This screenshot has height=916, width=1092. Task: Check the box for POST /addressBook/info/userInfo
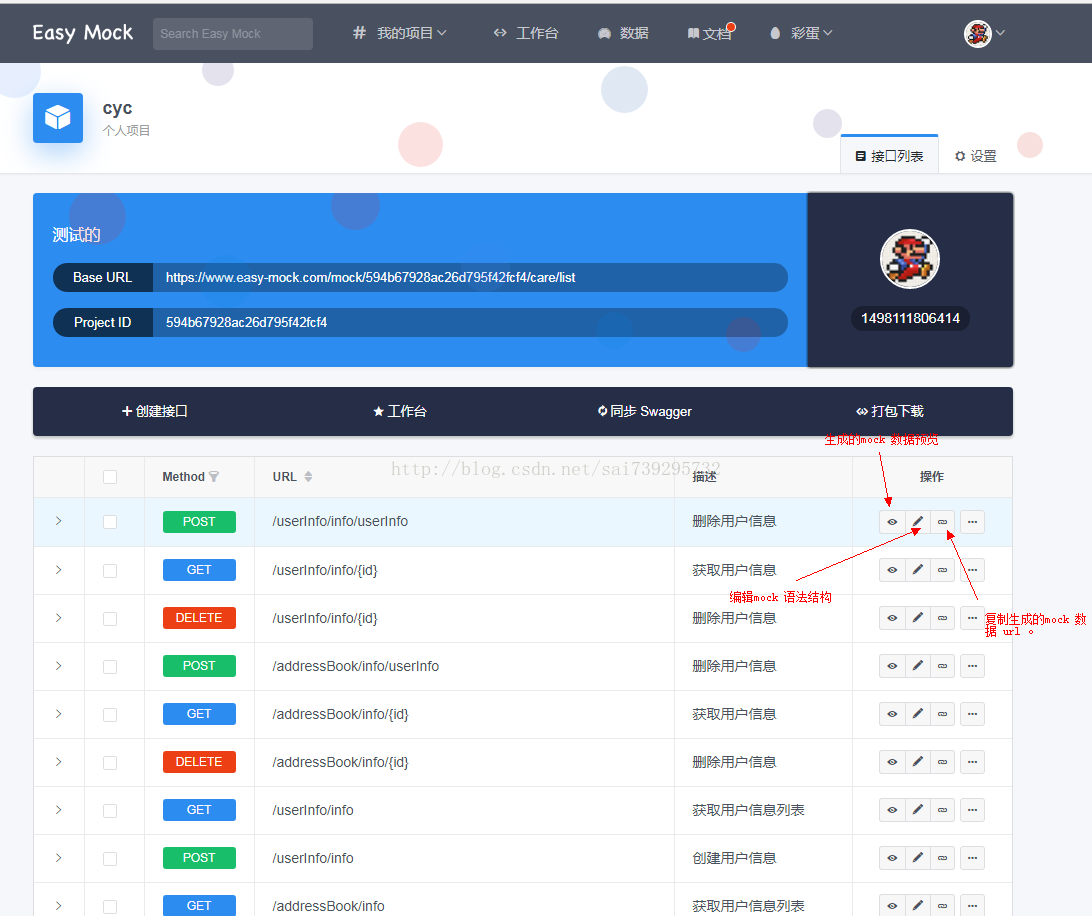click(110, 667)
